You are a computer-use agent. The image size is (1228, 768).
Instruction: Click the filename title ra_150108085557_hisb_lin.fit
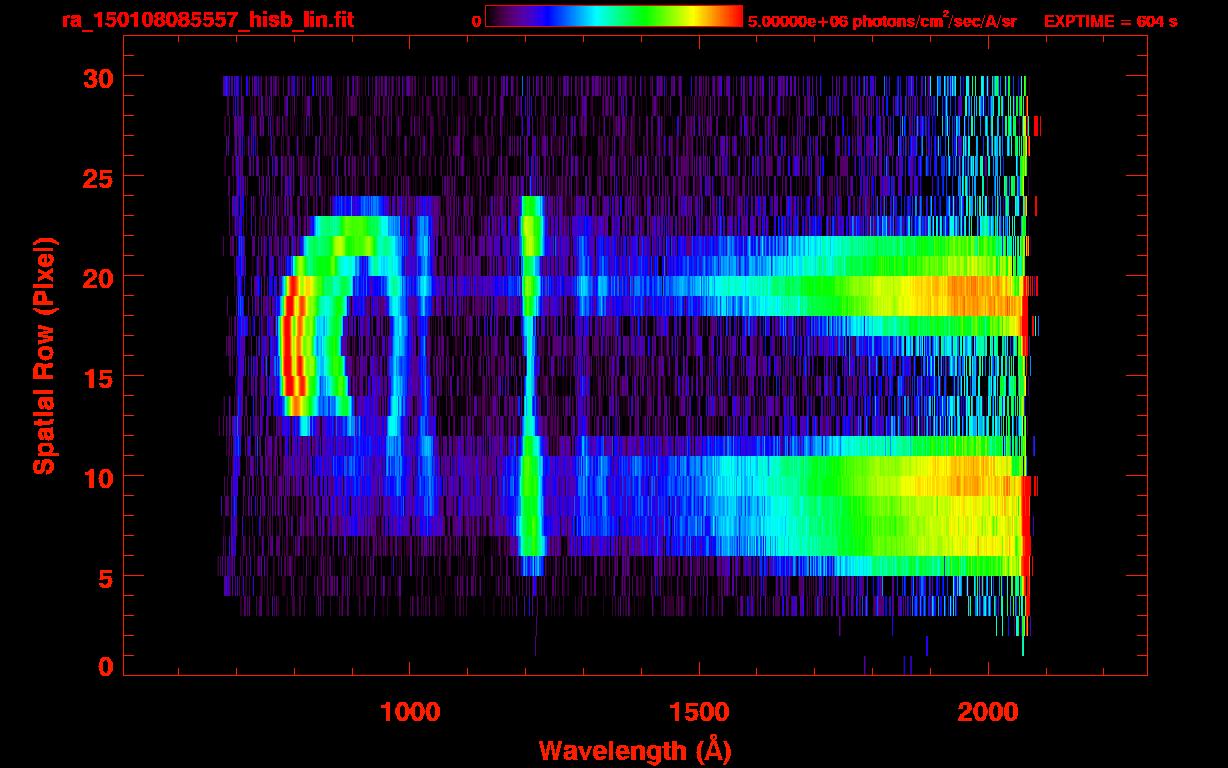tap(206, 20)
